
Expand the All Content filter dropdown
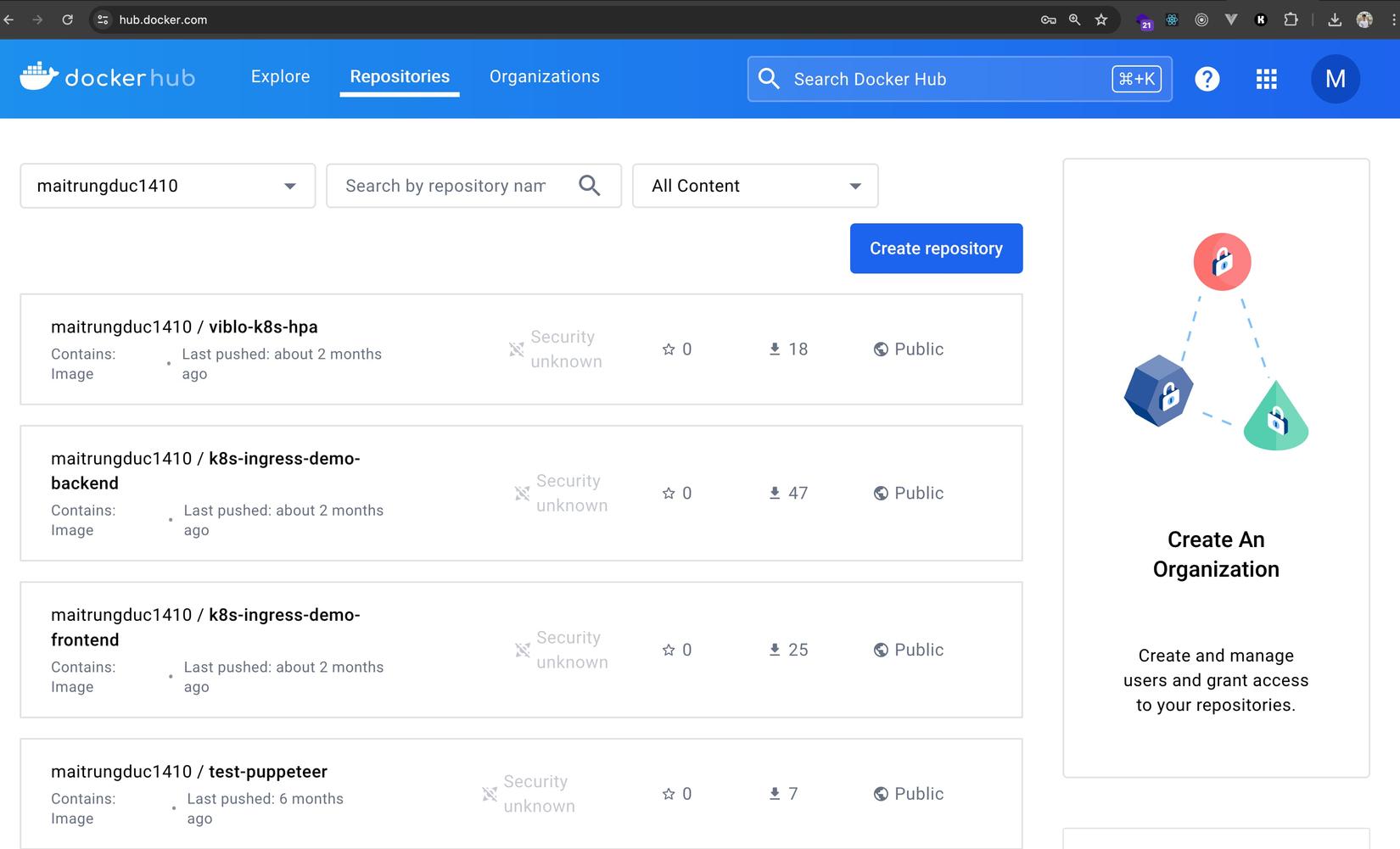(x=755, y=186)
